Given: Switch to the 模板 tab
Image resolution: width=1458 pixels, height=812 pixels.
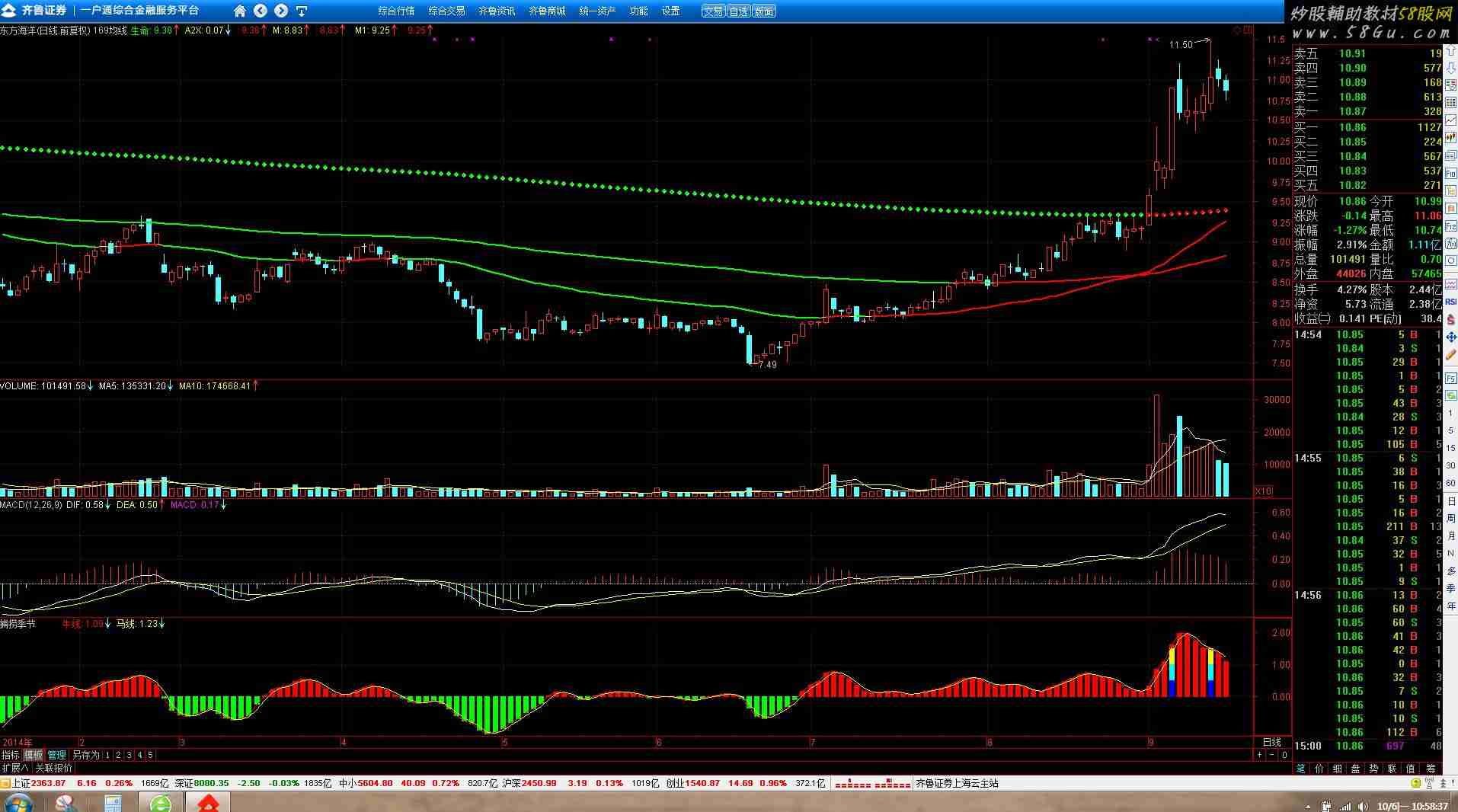Looking at the screenshot, I should tap(34, 755).
